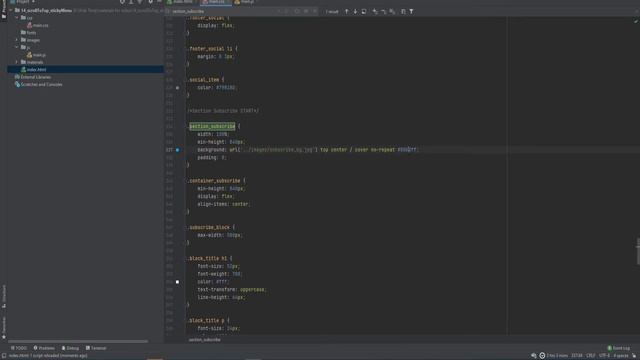The height and width of the screenshot is (360, 640).
Task: Click the inspections check mark indicator
Action: coord(636,21)
